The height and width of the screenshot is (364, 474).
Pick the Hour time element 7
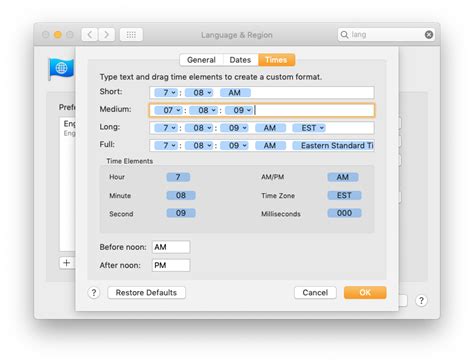tap(178, 177)
